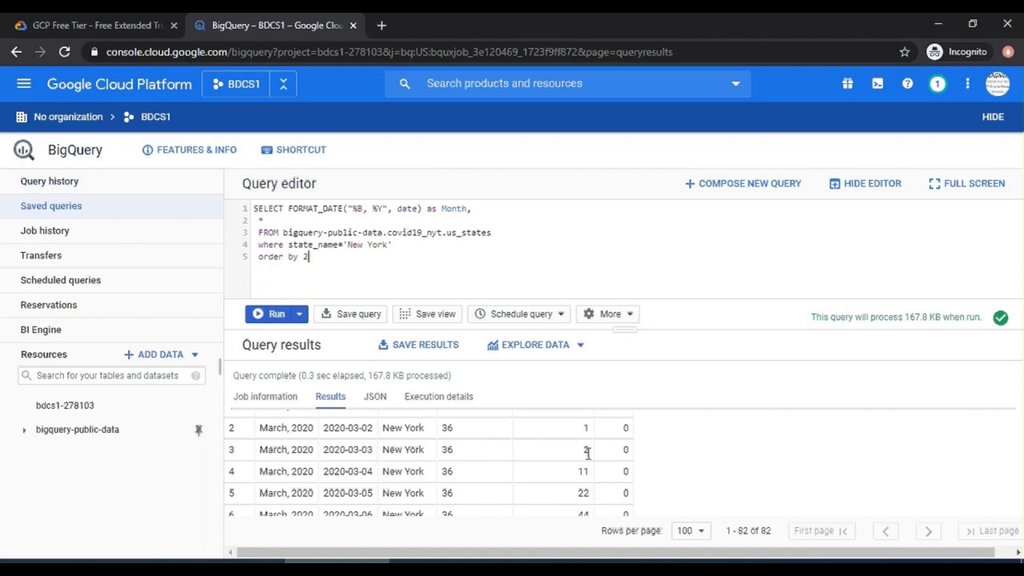
Task: Expand the products search dropdown arrow
Action: [x=735, y=84]
